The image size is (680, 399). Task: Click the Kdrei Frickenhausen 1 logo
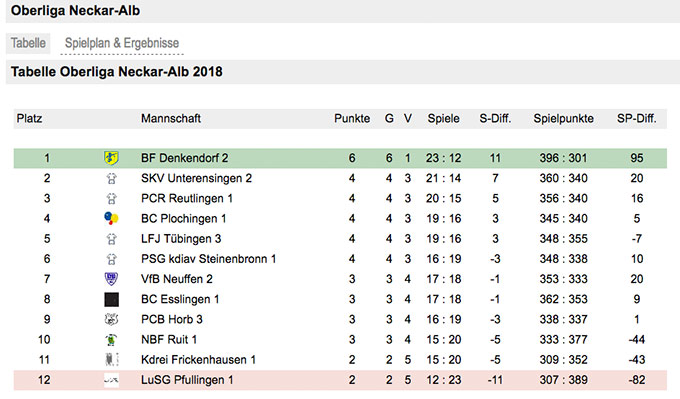coord(111,360)
